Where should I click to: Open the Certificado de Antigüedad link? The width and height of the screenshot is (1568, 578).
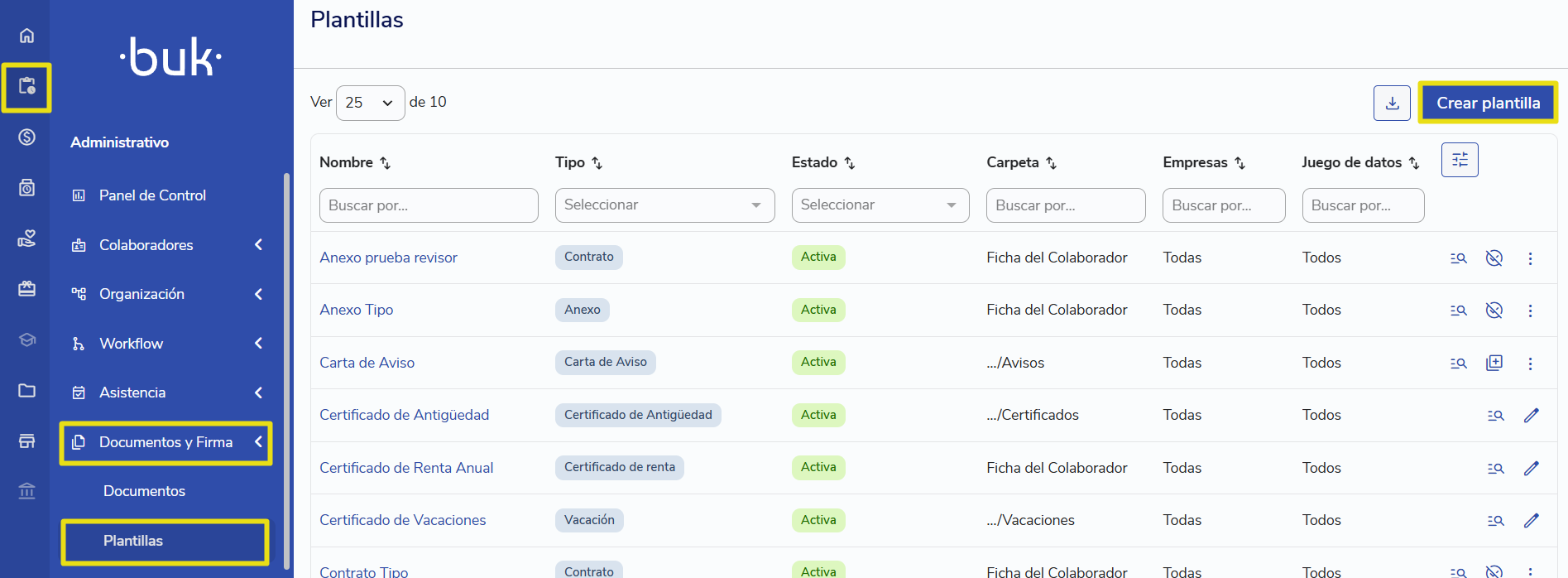pyautogui.click(x=404, y=415)
